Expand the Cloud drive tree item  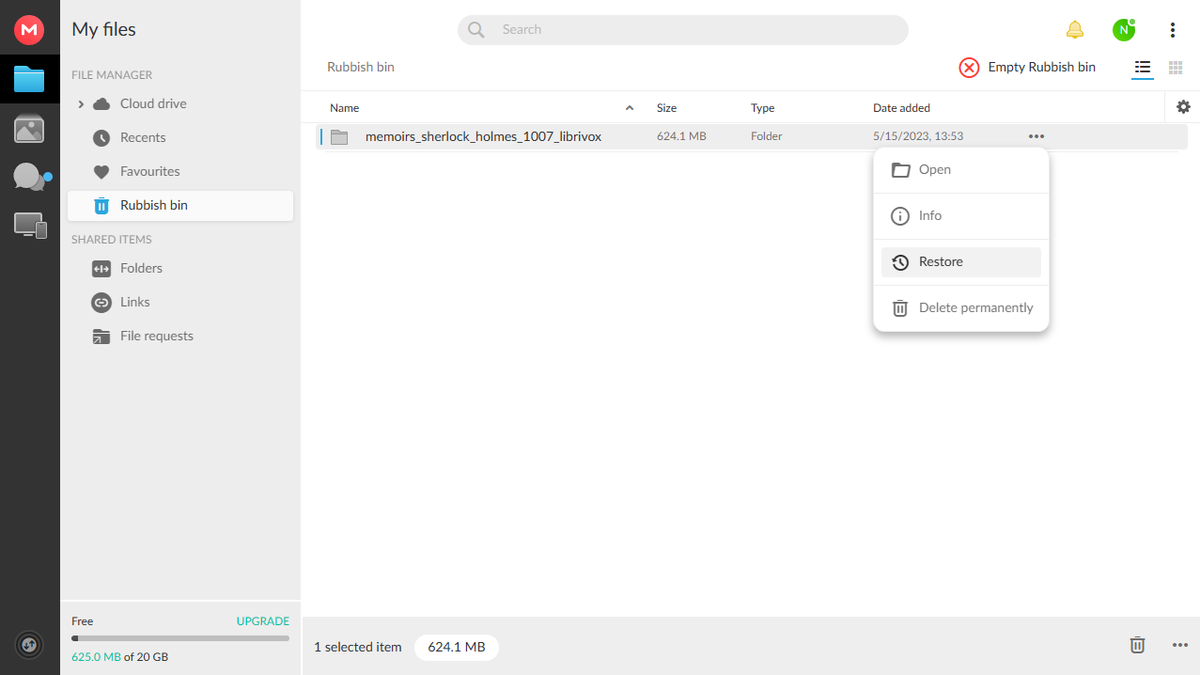point(81,103)
